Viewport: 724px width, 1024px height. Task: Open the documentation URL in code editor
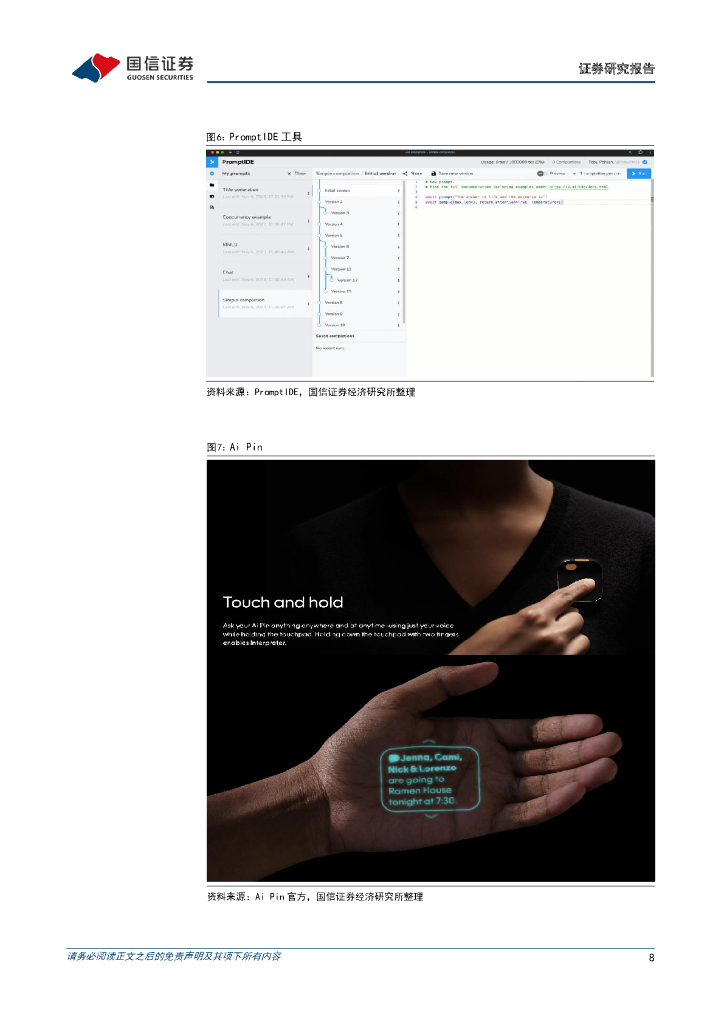[578, 187]
